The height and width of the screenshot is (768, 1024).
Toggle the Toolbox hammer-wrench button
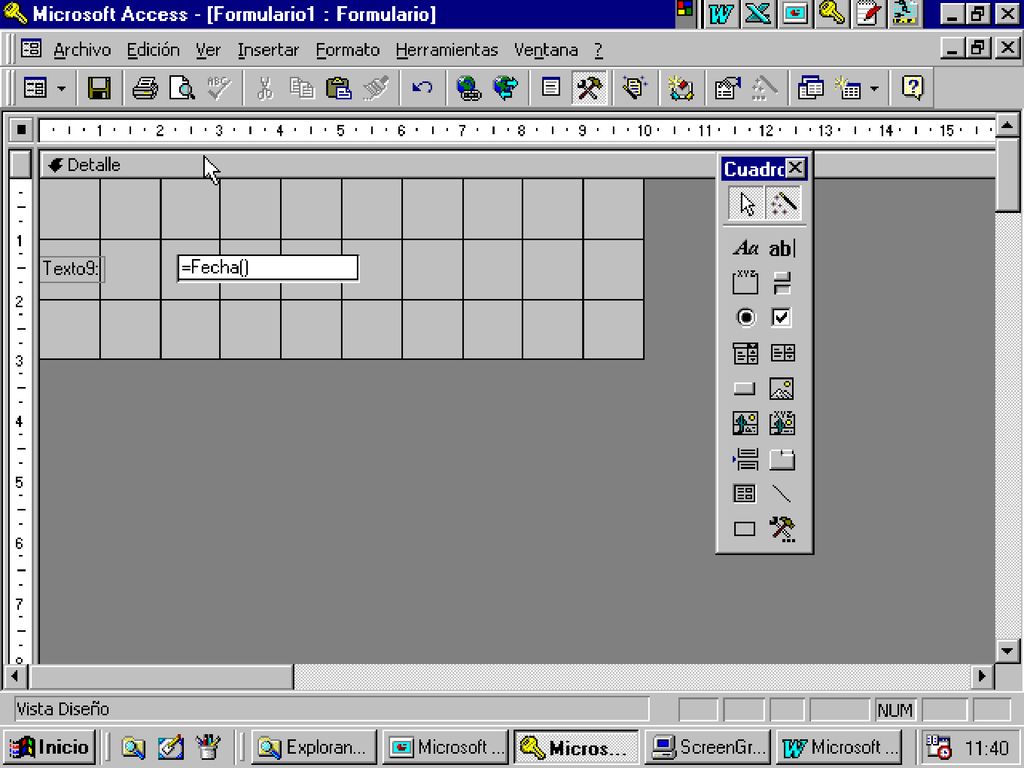[x=588, y=88]
